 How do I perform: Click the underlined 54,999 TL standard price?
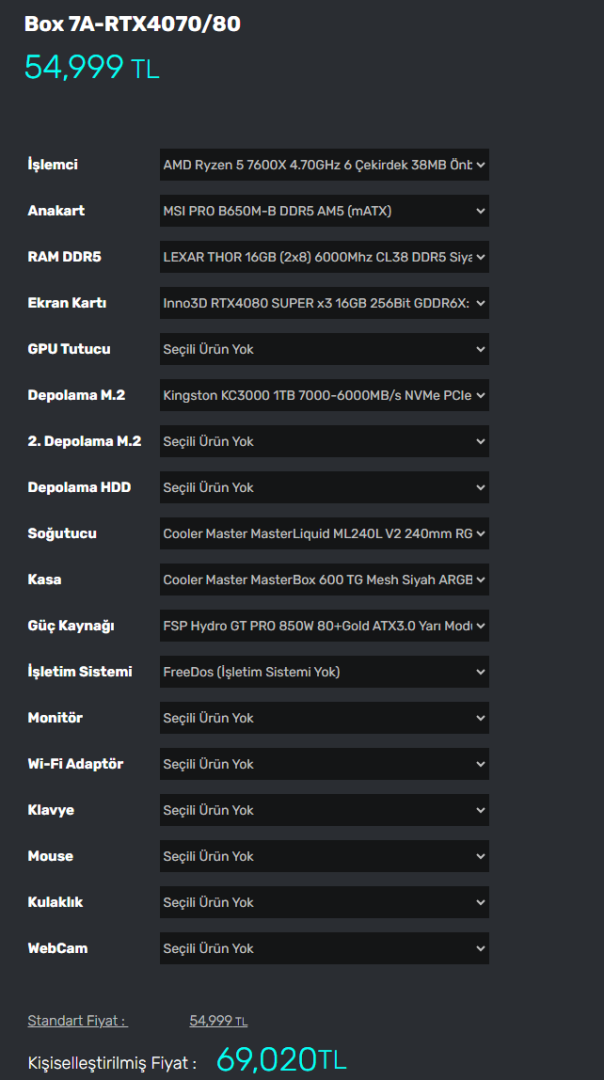(218, 1021)
